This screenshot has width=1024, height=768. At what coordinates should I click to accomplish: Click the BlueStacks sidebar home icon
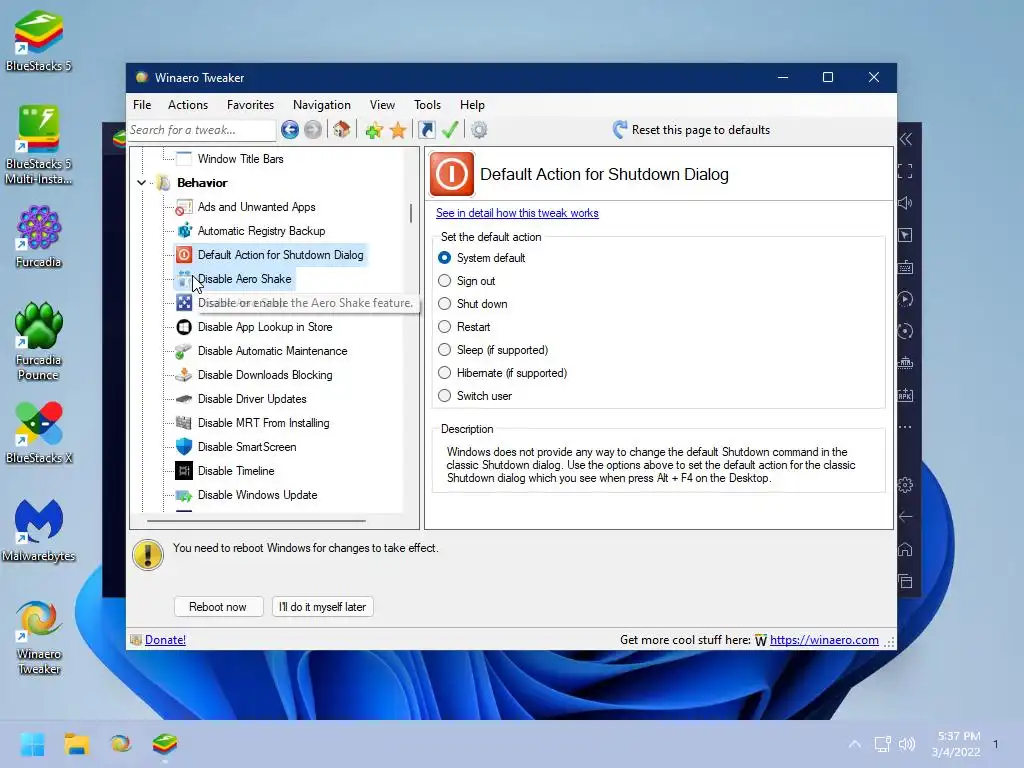coord(905,549)
